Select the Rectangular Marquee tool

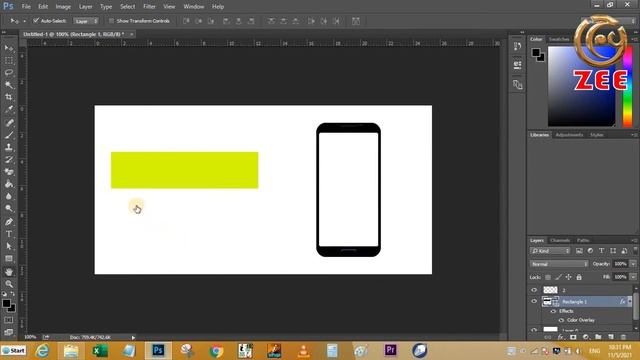[x=9, y=60]
